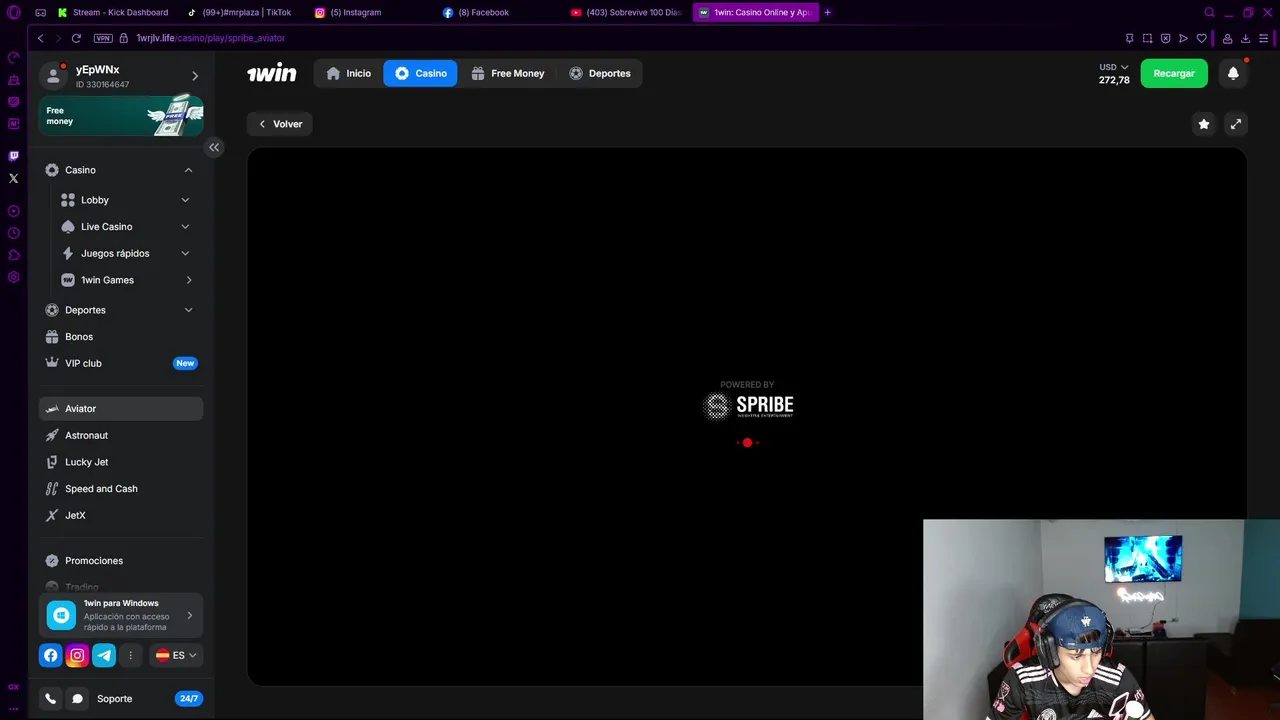Click the Opera GX logo menu
The image size is (1280, 720).
coord(13,12)
